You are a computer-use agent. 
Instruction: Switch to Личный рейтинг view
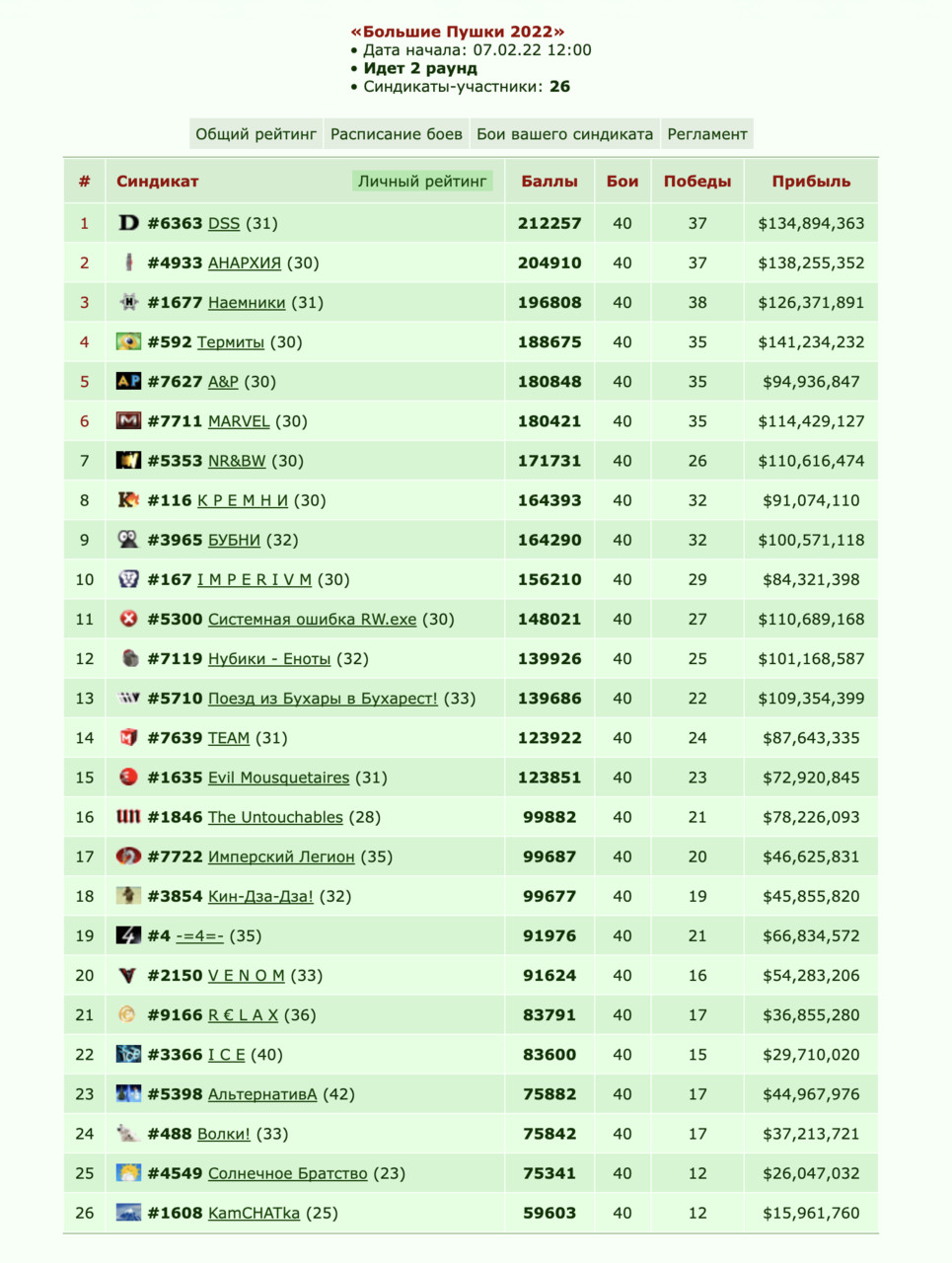pos(422,182)
